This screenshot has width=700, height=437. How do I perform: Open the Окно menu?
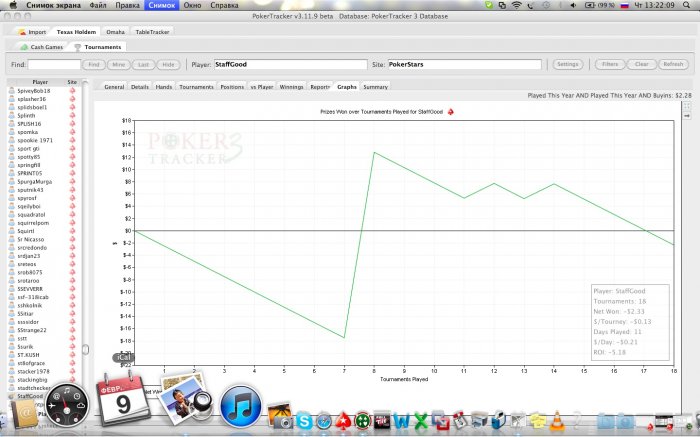(x=192, y=5)
